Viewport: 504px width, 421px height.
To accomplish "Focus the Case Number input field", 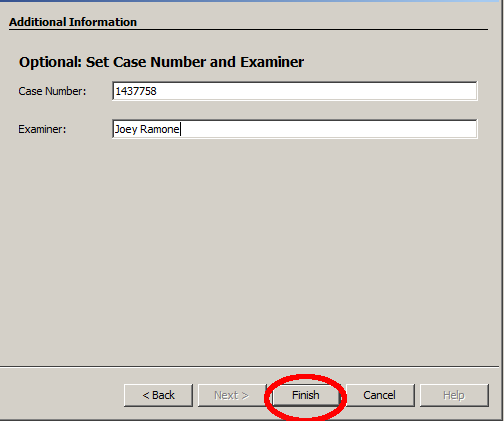I will (x=295, y=91).
